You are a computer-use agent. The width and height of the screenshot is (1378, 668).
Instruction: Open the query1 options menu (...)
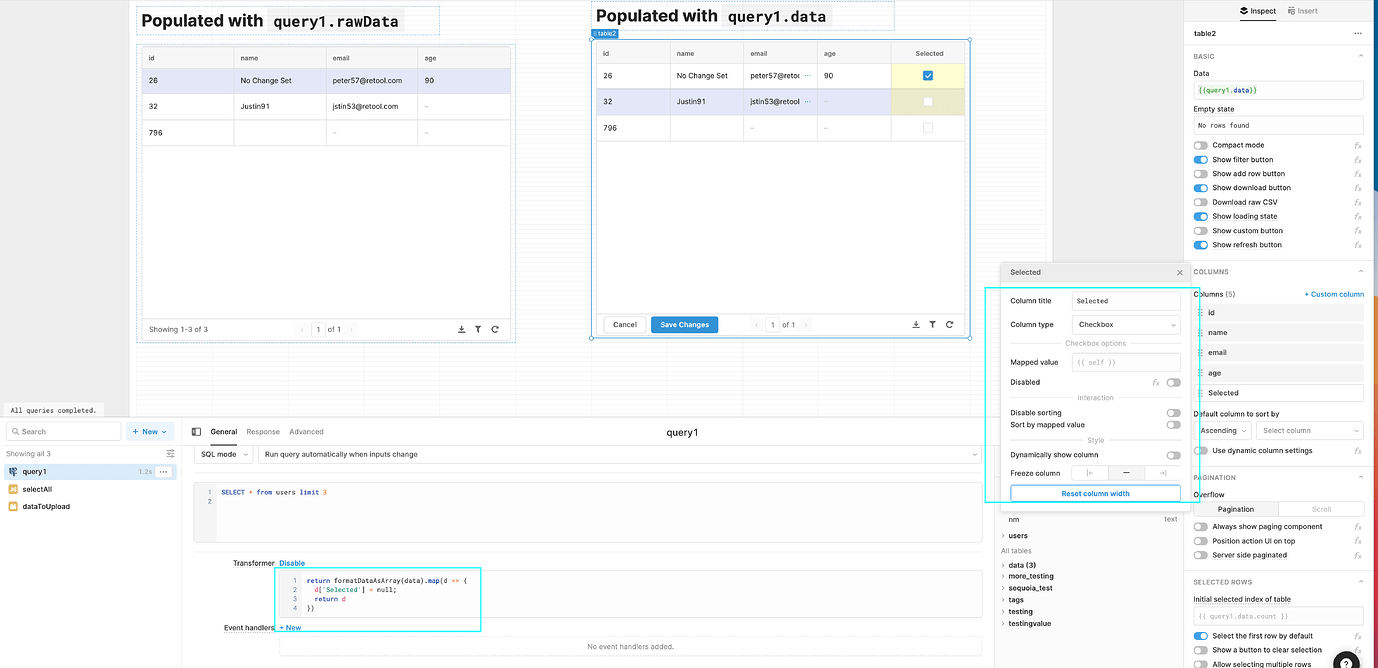pyautogui.click(x=163, y=471)
